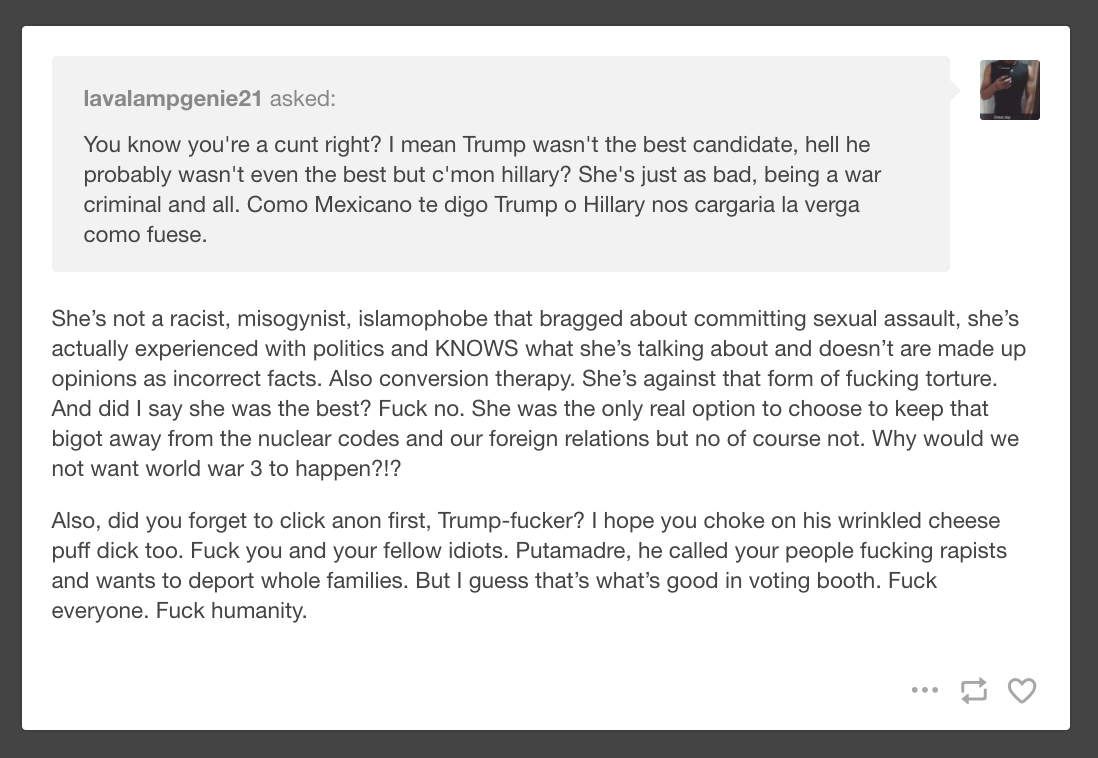Like the post with the heart icon
Screen dimensions: 1098x758
(1022, 690)
